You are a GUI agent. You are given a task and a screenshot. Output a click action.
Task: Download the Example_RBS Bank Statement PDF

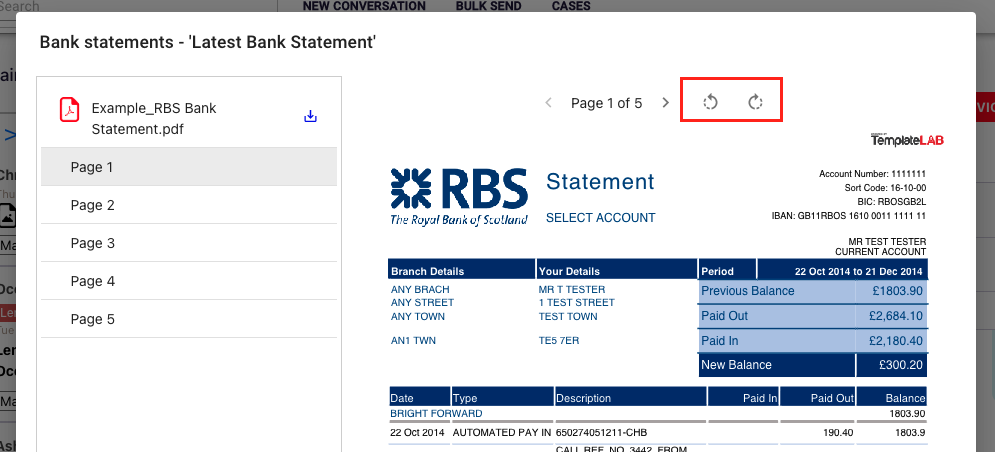[310, 117]
